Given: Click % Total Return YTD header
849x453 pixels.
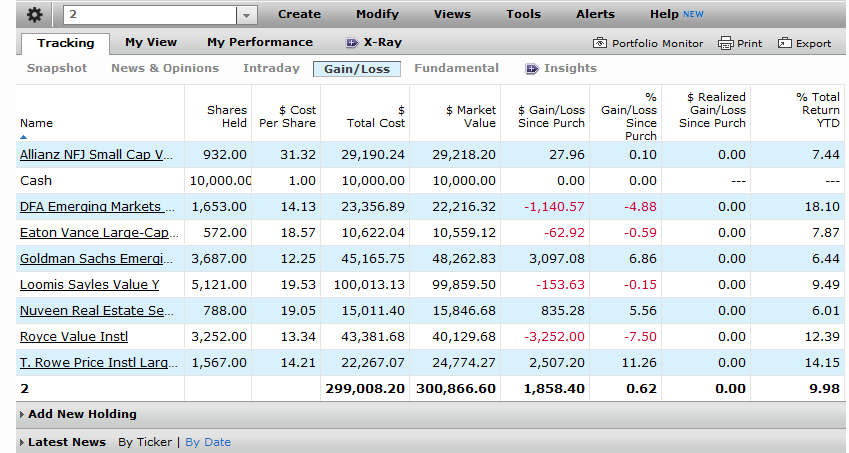Looking at the screenshot, I should point(818,110).
